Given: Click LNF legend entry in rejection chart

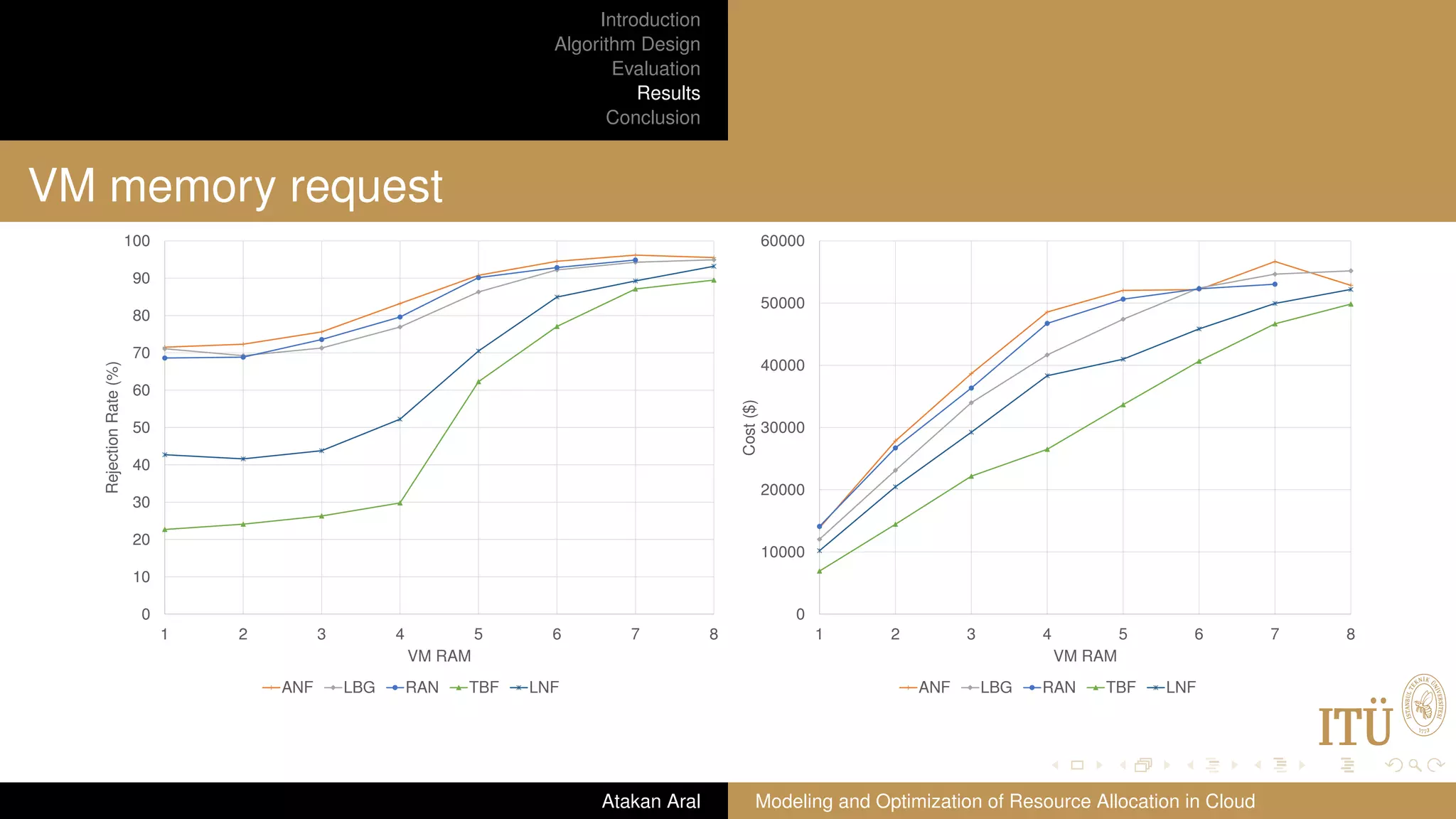Looking at the screenshot, I should (535, 687).
